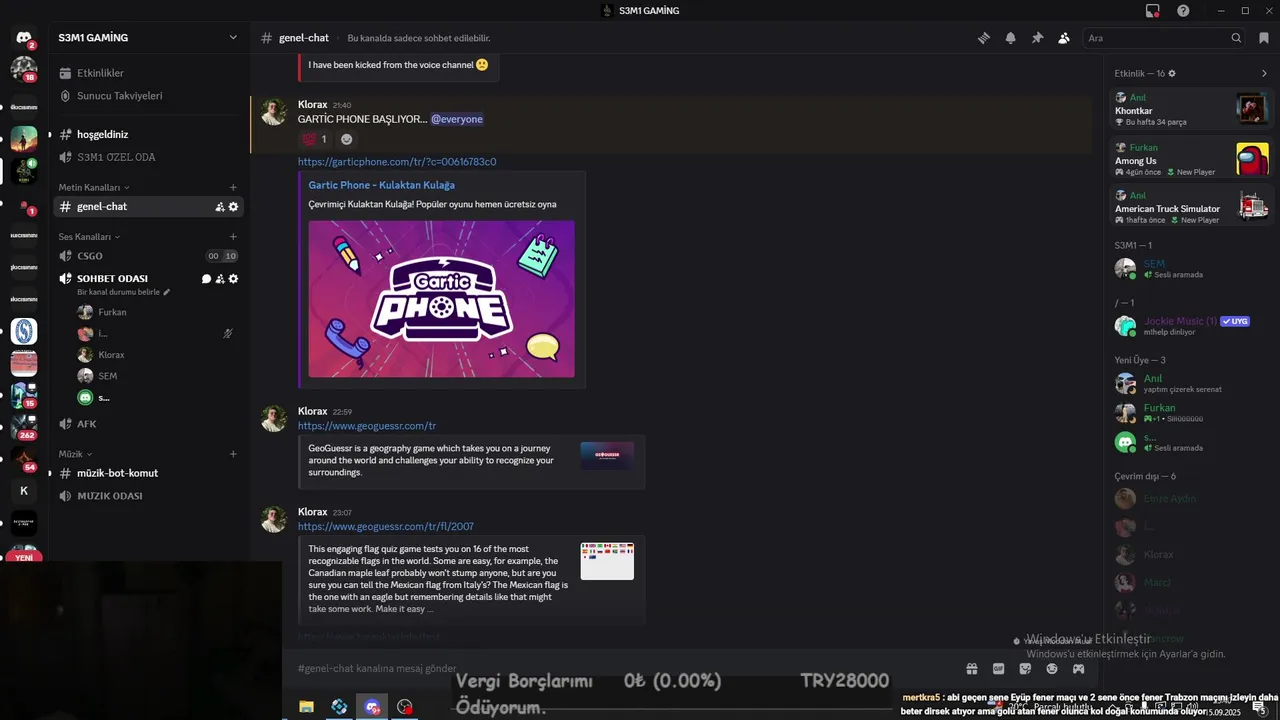
Task: Open the geoguessr.com/tr link
Action: pyautogui.click(x=367, y=426)
